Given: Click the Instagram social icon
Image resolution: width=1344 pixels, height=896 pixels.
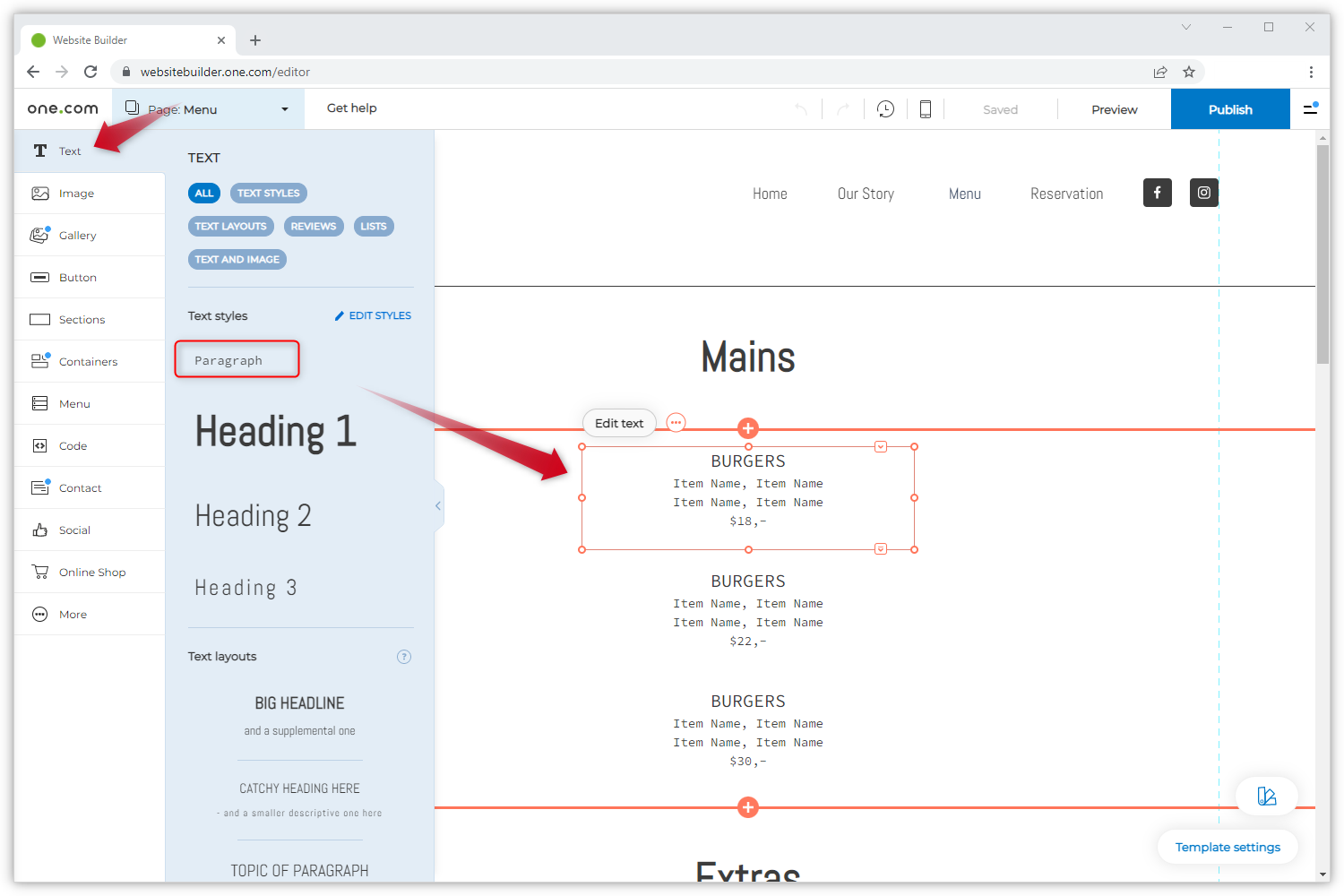Looking at the screenshot, I should point(1203,193).
